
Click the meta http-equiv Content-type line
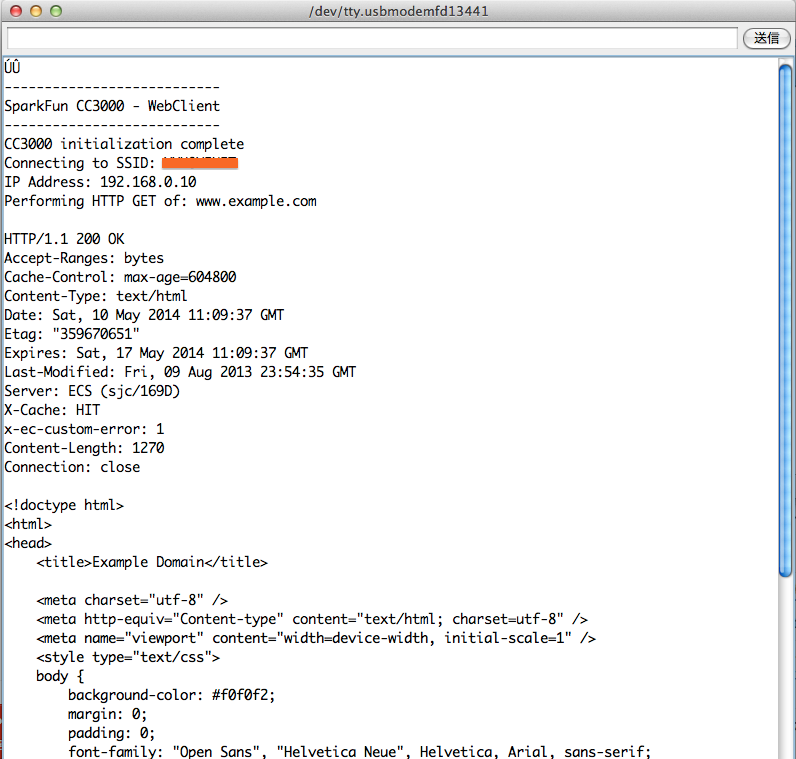(312, 619)
